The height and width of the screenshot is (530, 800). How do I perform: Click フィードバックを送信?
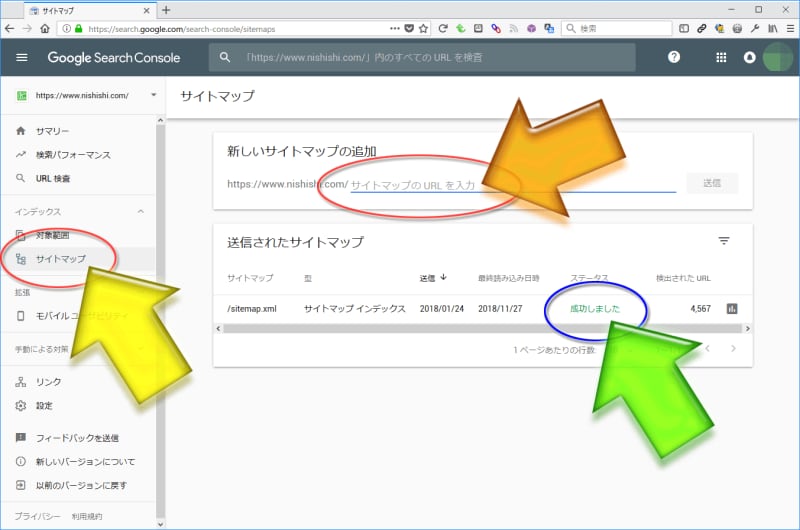(78, 438)
